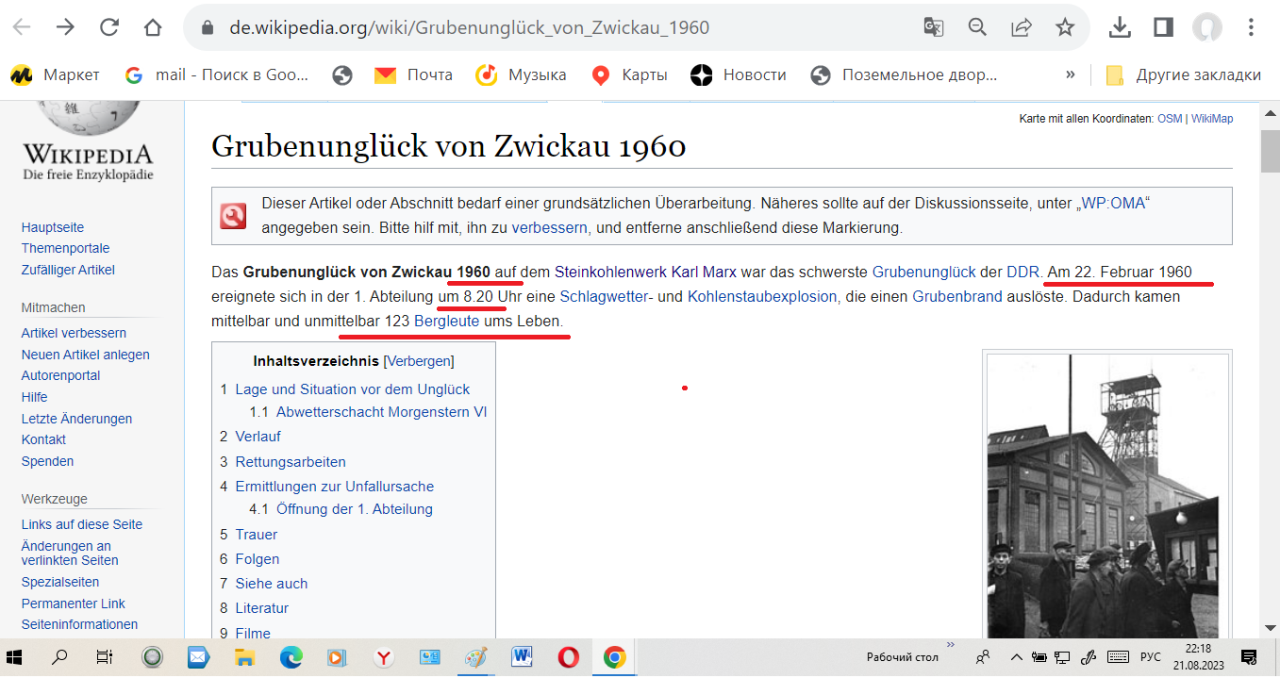Open the mail - Поиск в Goo... bookmark
1280x678 pixels.
click(x=217, y=75)
